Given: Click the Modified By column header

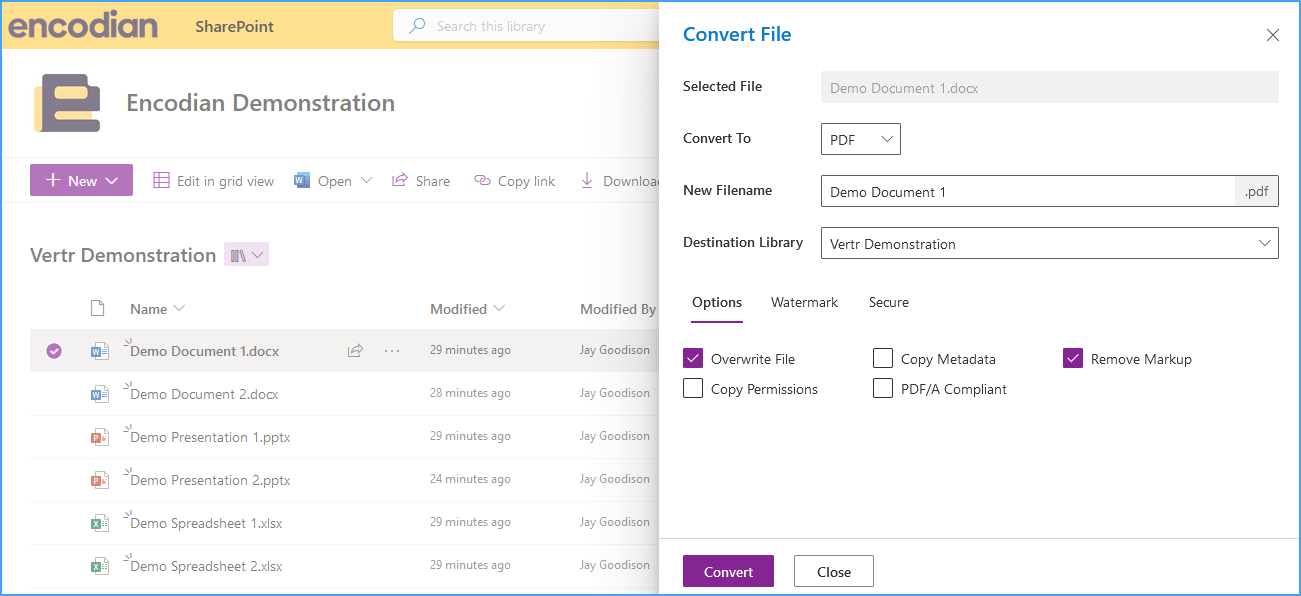Looking at the screenshot, I should coord(618,308).
